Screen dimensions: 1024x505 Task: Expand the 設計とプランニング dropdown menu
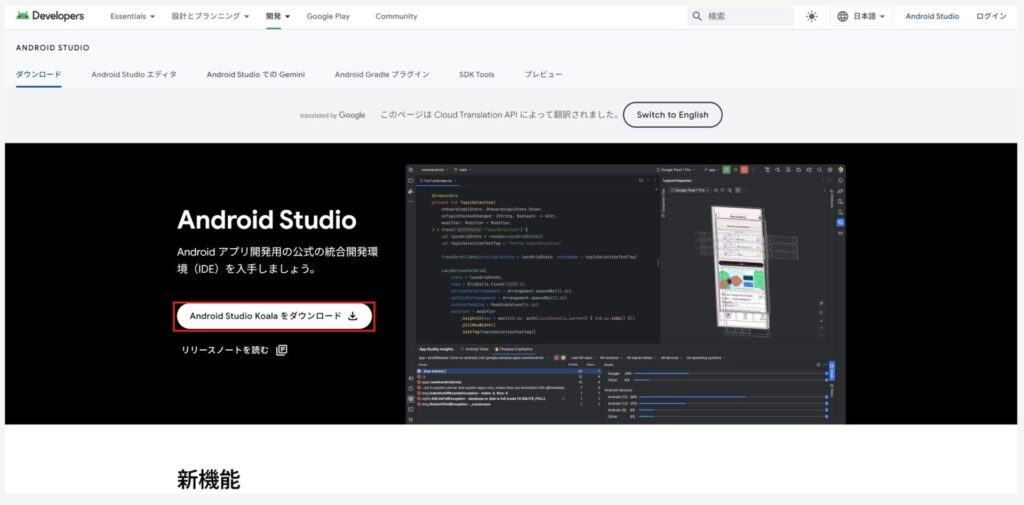point(210,16)
